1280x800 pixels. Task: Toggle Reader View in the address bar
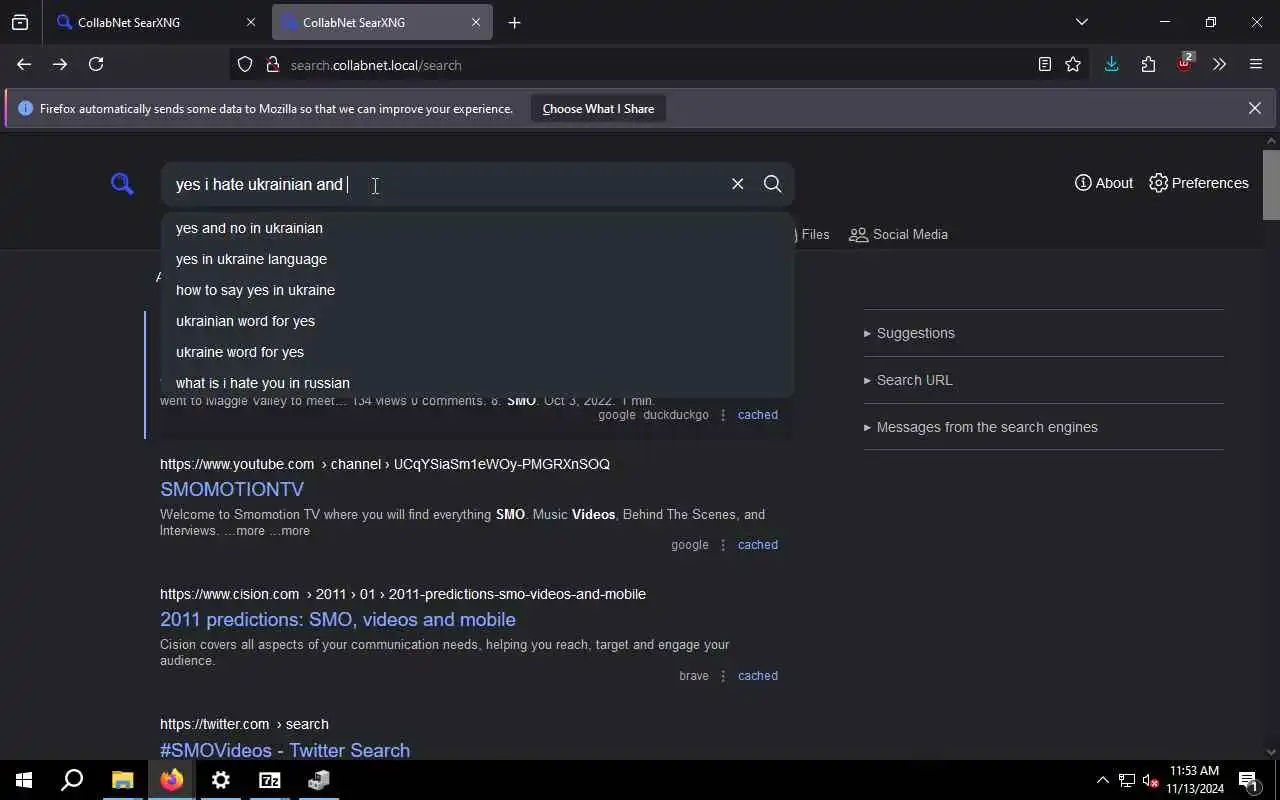click(x=1044, y=64)
